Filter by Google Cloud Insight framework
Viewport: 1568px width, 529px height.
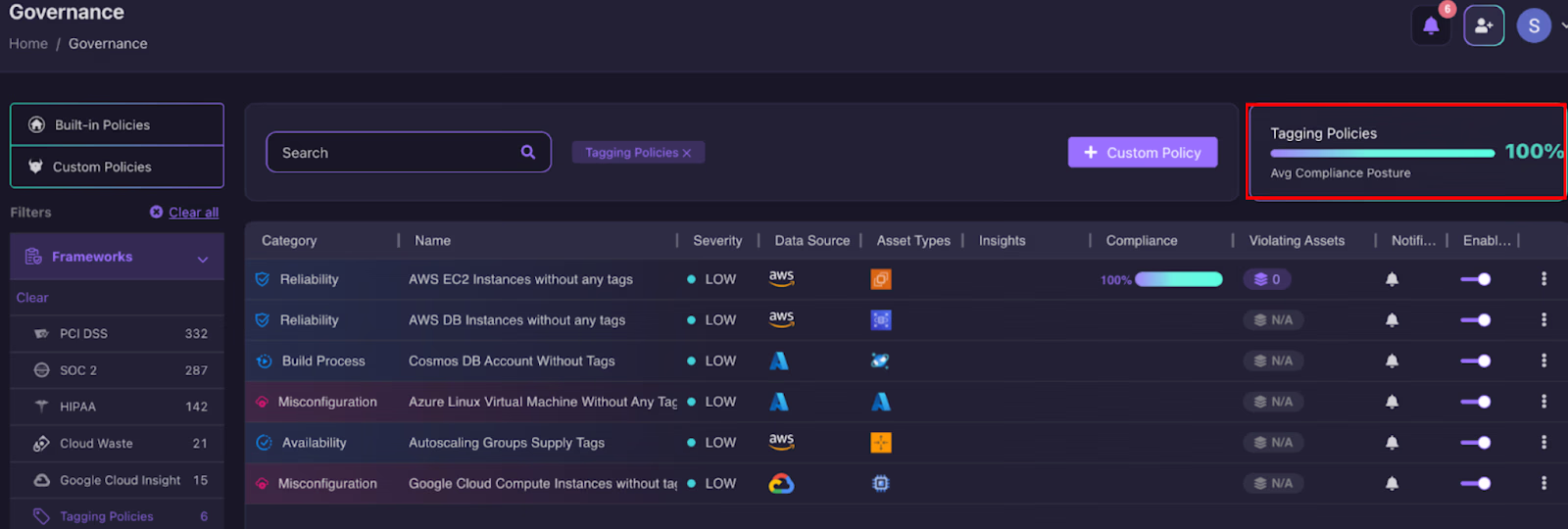[117, 480]
